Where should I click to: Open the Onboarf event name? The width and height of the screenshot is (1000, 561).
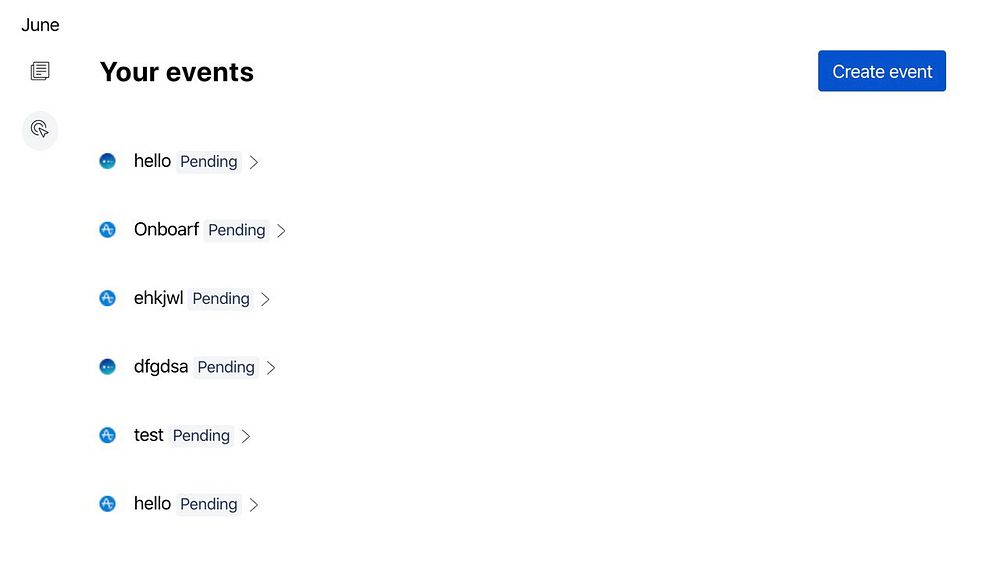(166, 229)
